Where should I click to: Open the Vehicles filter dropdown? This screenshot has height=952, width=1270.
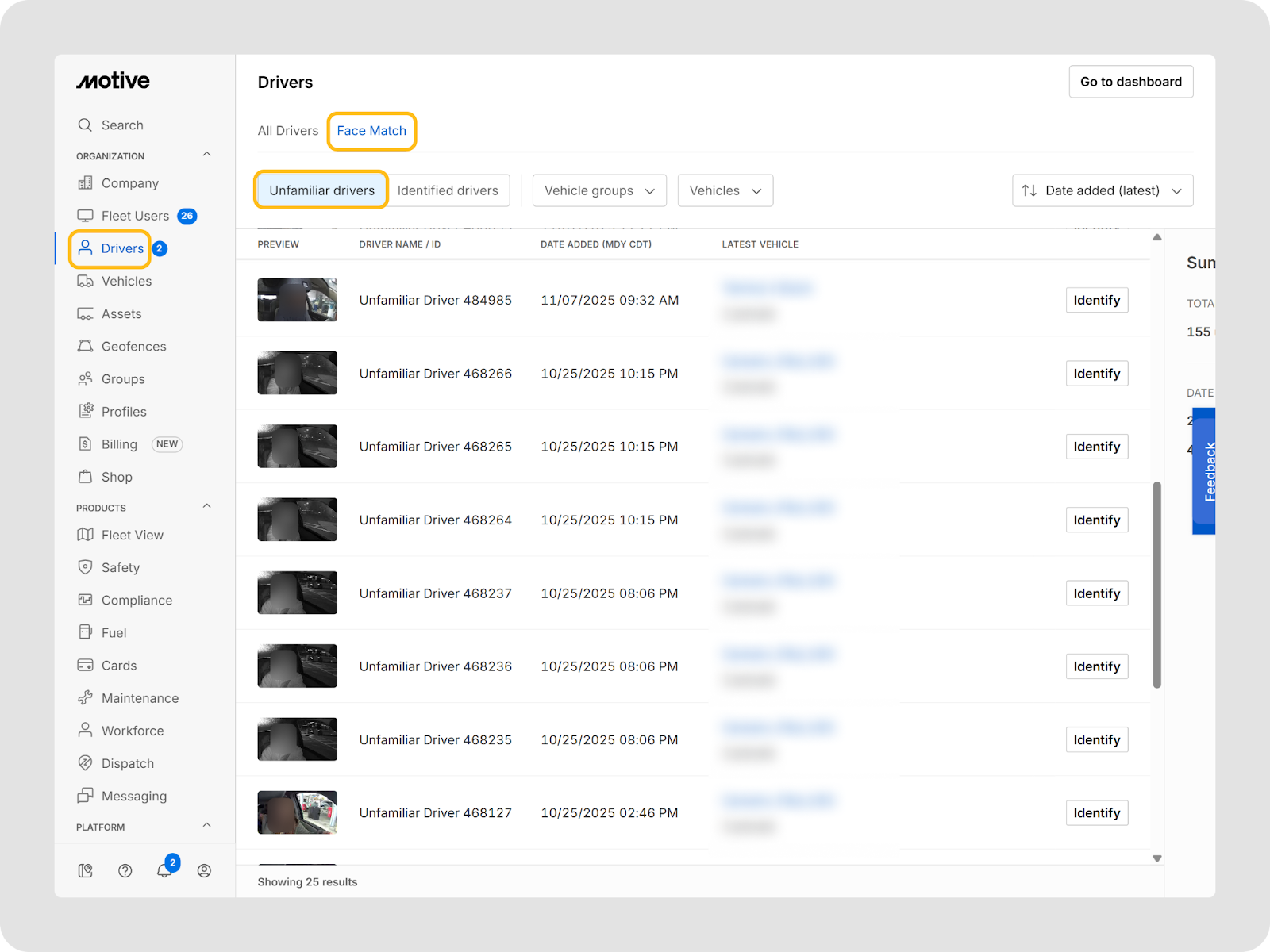tap(725, 190)
